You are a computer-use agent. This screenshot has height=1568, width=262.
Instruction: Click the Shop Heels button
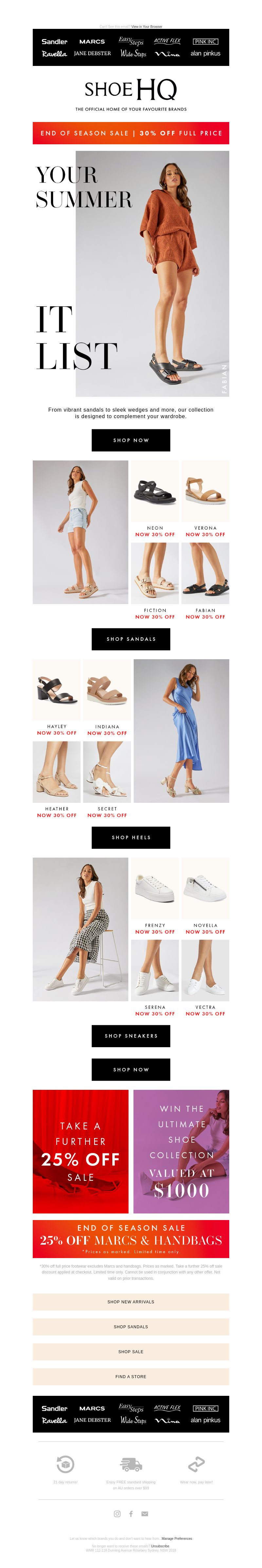131,838
